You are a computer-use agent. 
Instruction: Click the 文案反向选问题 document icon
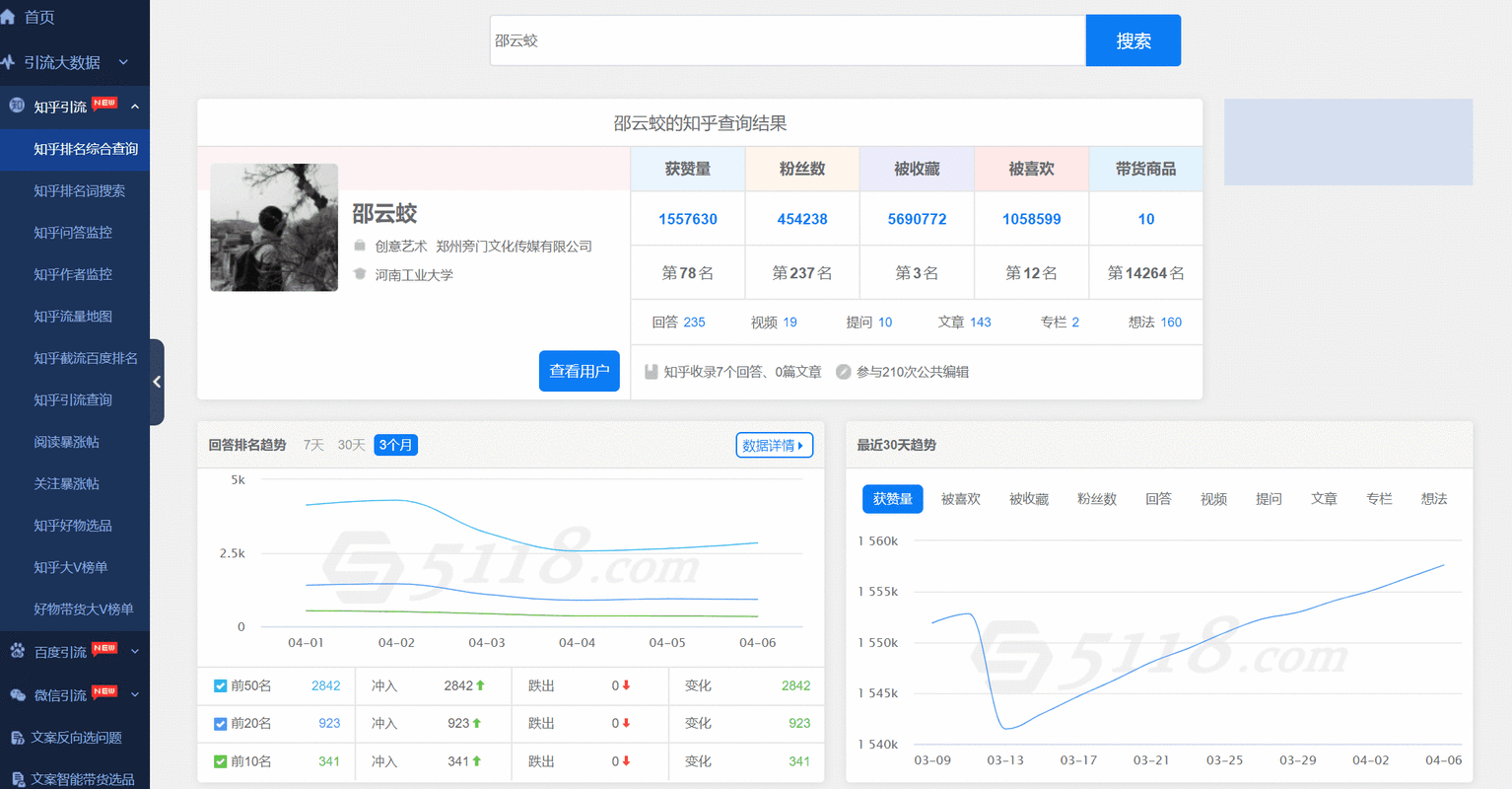click(15, 737)
